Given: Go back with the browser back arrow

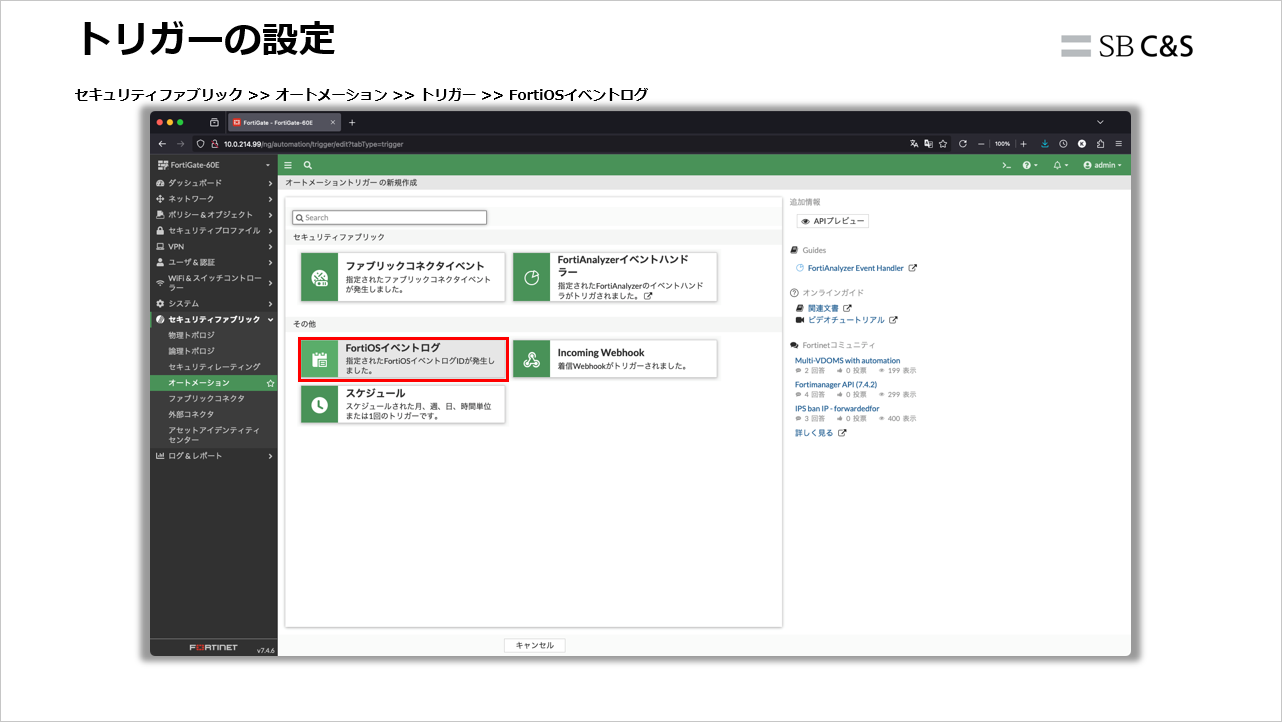Looking at the screenshot, I should (x=163, y=144).
